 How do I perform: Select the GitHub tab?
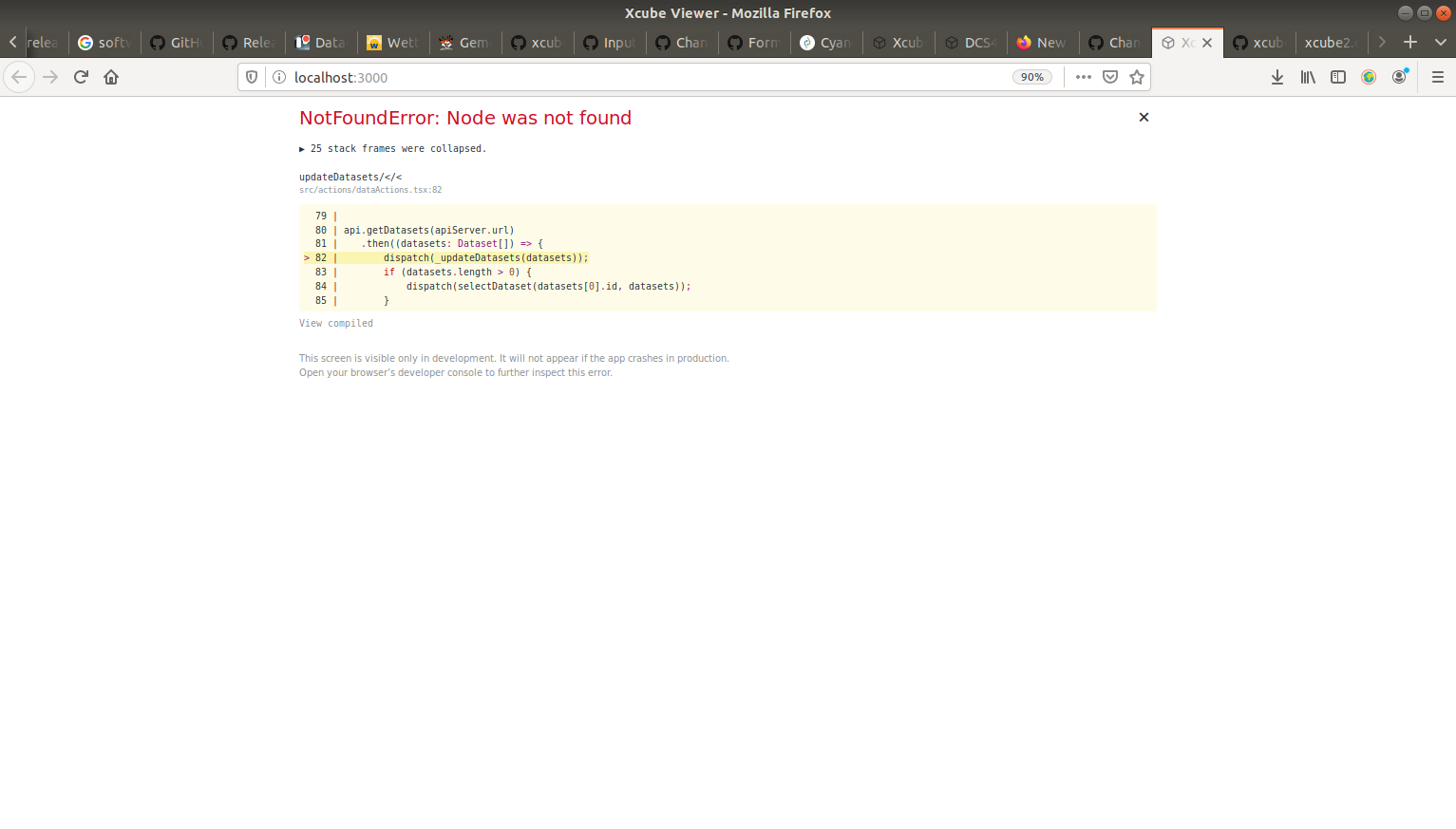pos(176,42)
